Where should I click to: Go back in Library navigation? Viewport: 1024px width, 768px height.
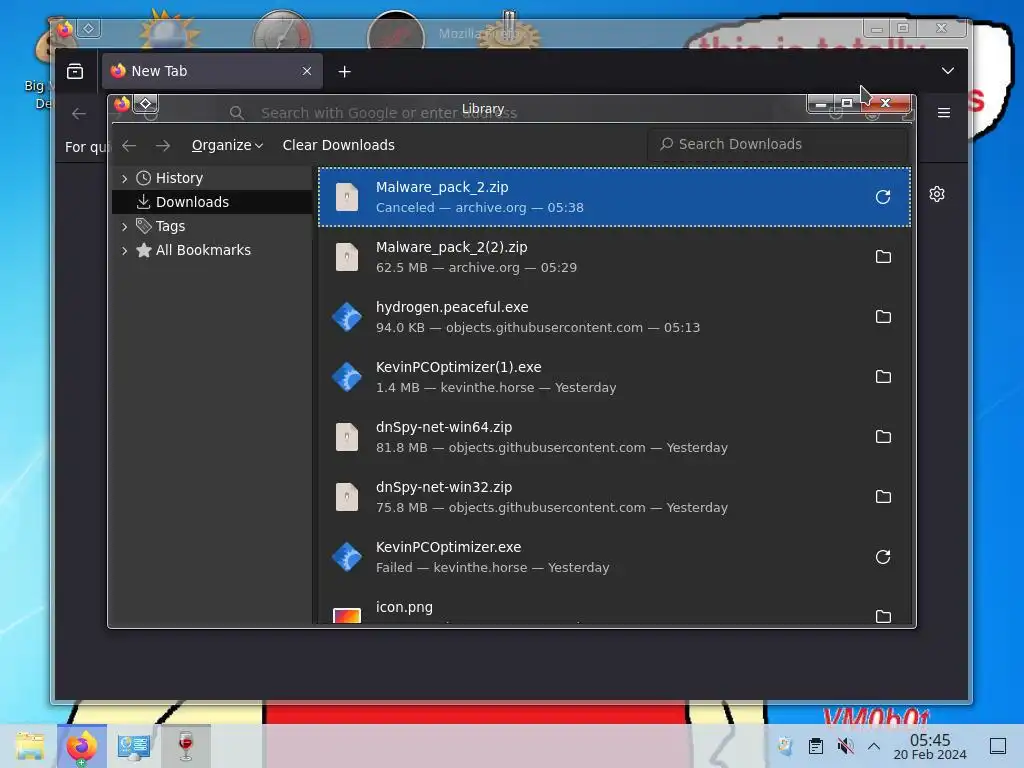(129, 145)
